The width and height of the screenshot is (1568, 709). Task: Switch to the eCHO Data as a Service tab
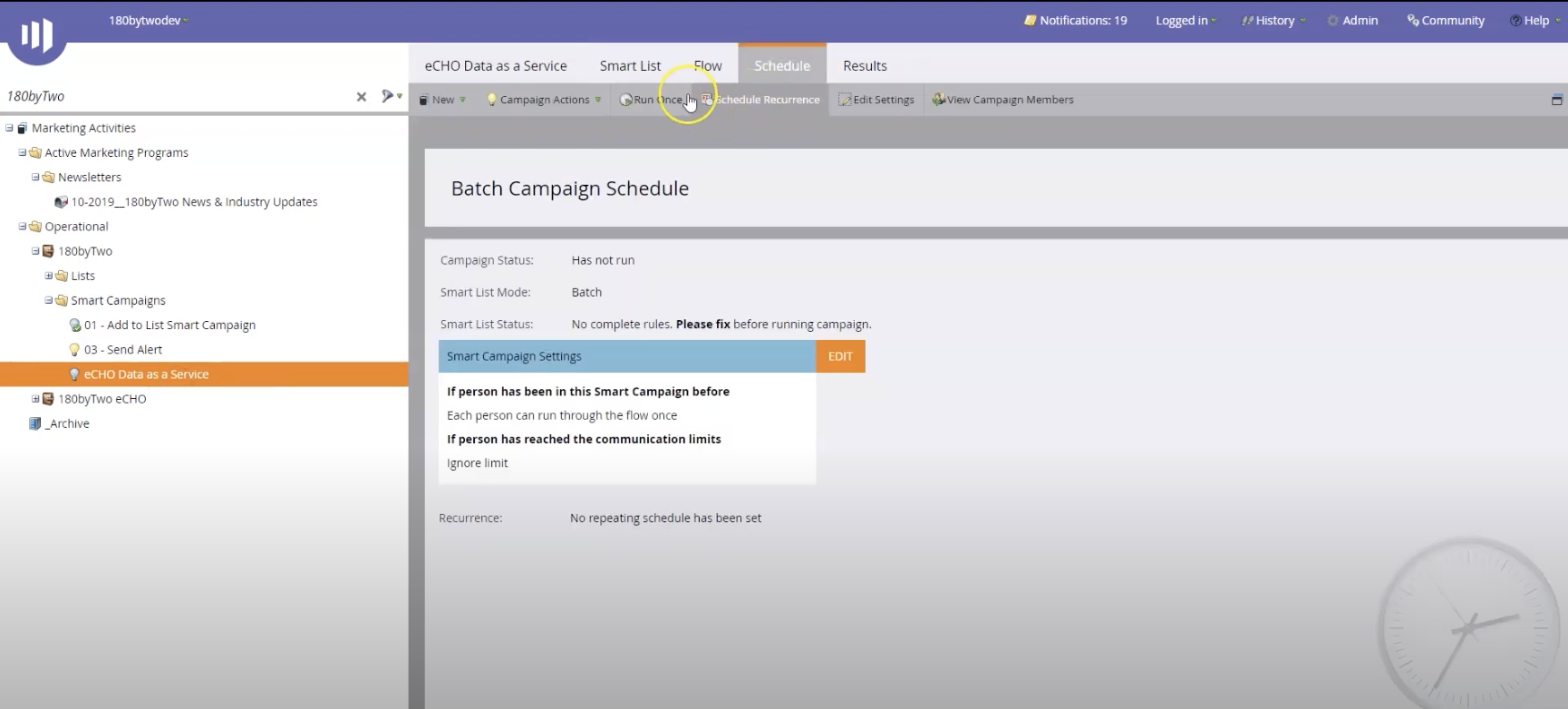[x=496, y=65]
